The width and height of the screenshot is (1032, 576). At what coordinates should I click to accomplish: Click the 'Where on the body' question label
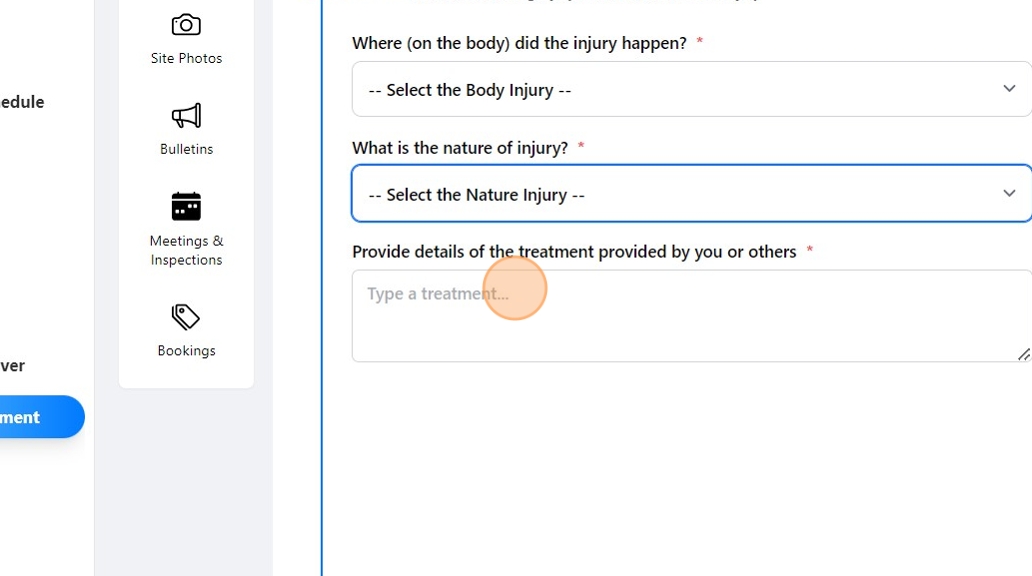(x=519, y=43)
